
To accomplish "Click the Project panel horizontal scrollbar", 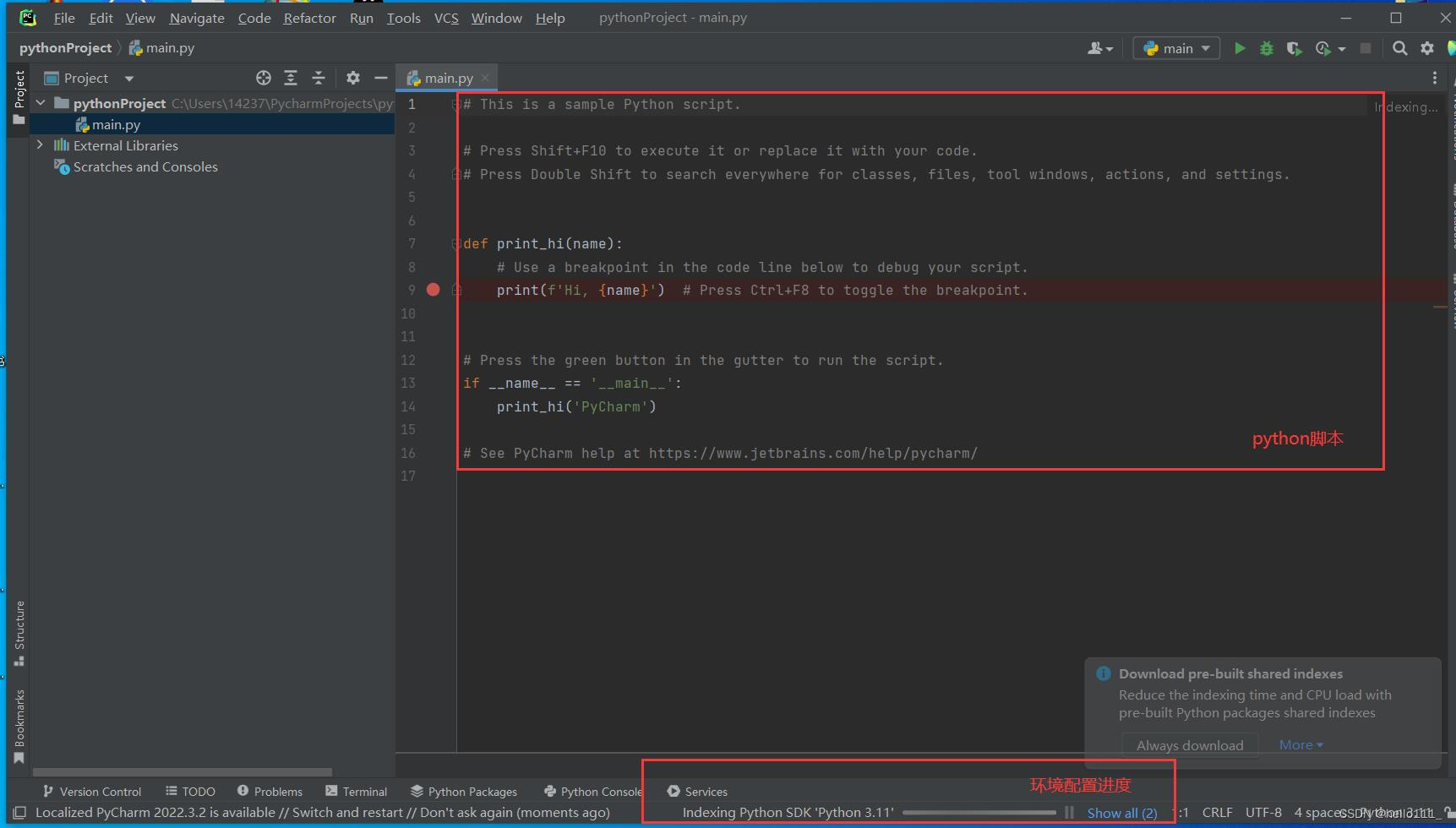I will click(x=182, y=772).
